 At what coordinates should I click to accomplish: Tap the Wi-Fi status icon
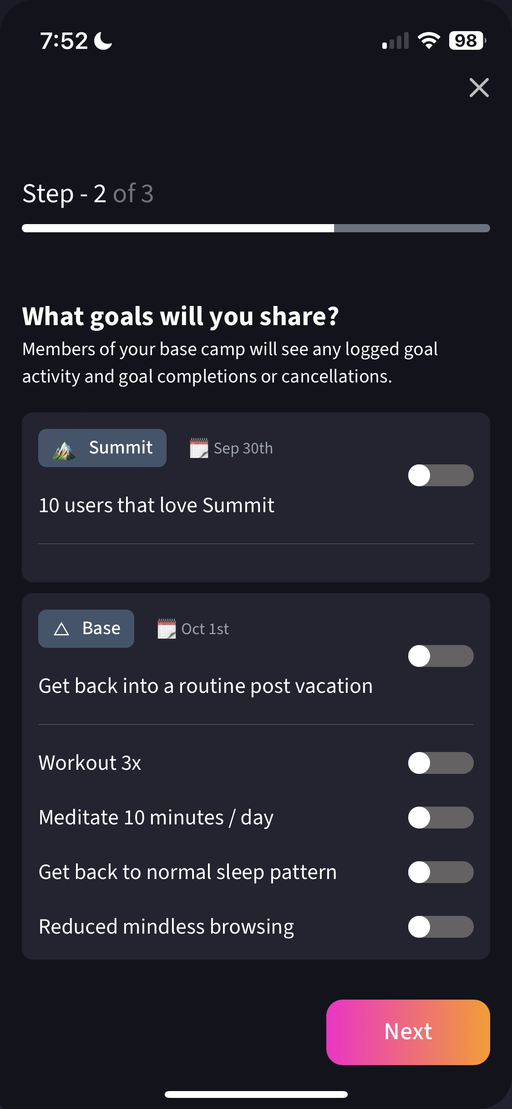pyautogui.click(x=428, y=41)
